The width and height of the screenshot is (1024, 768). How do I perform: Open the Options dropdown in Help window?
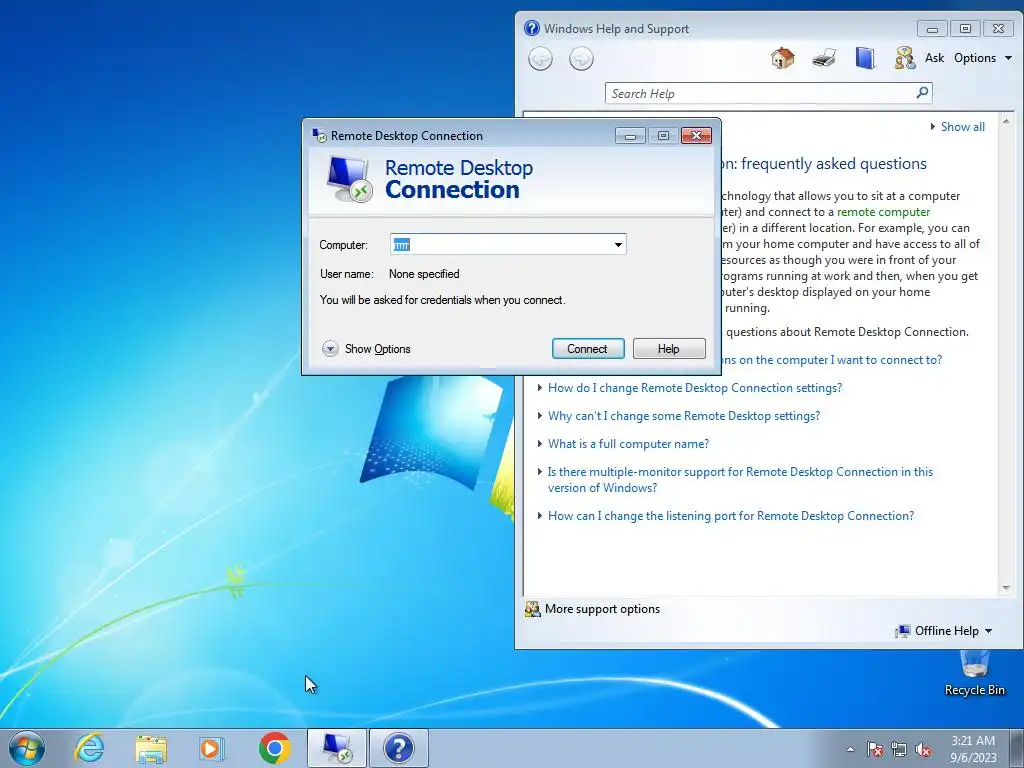(x=983, y=57)
